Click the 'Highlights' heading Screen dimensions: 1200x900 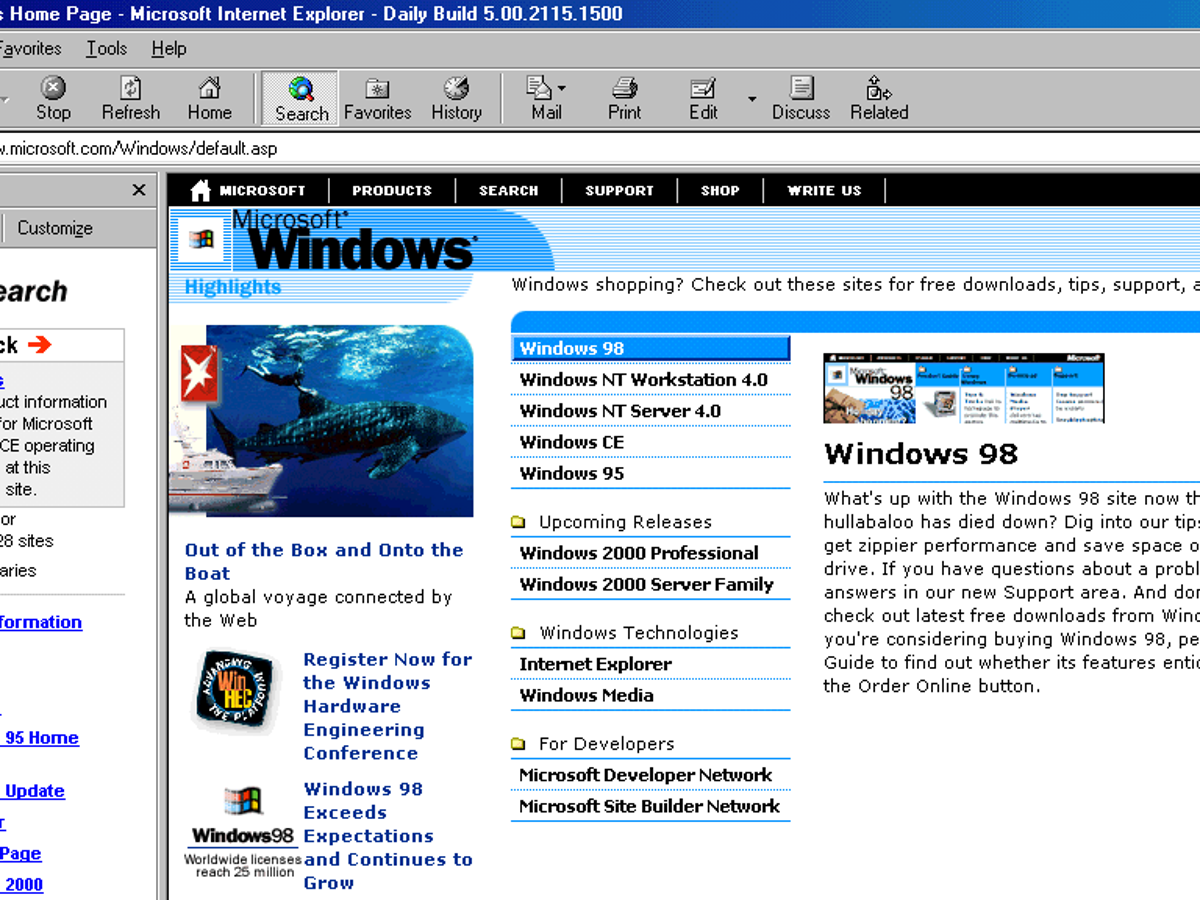coord(232,287)
